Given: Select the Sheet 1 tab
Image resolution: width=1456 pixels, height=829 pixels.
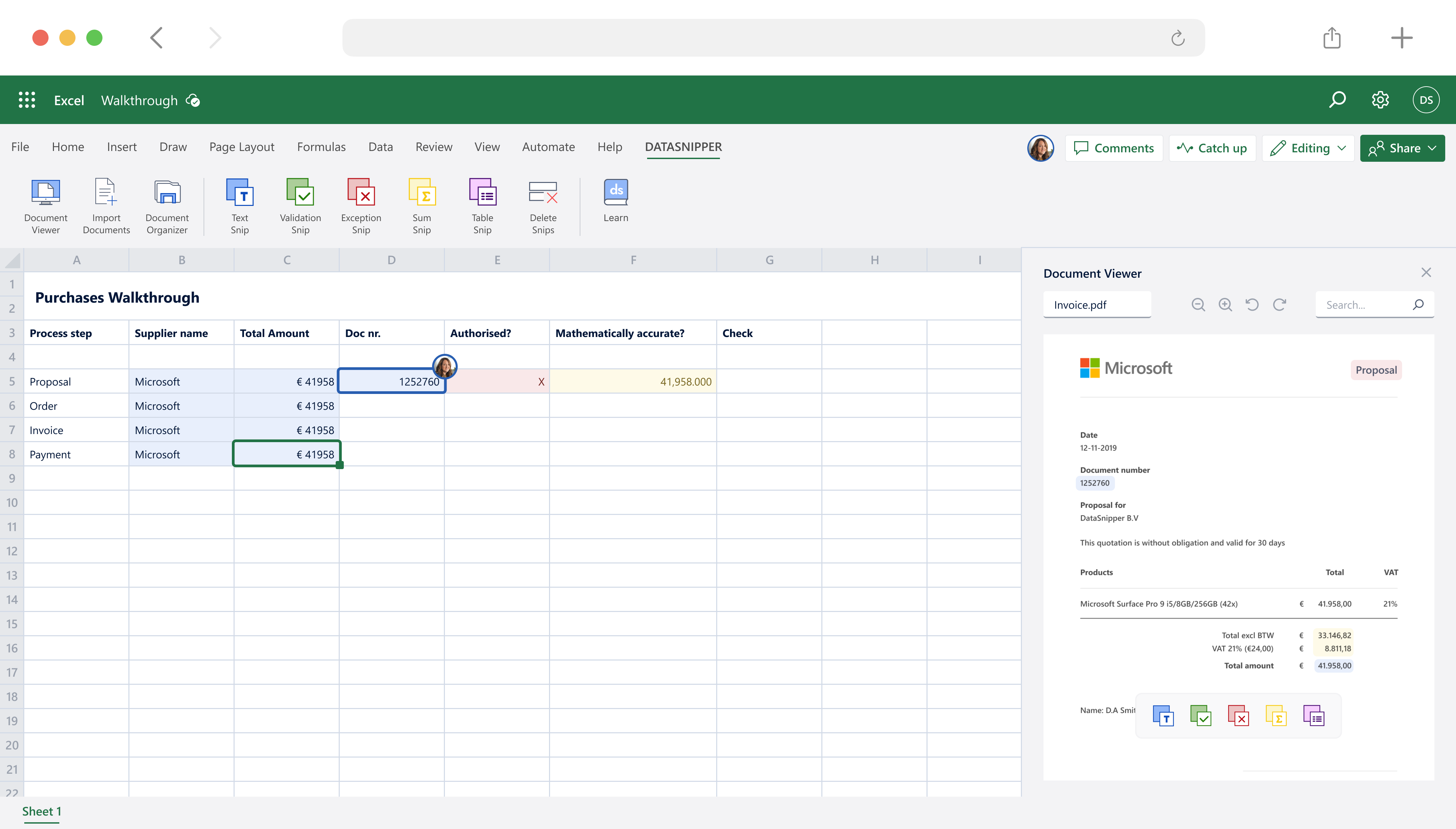Looking at the screenshot, I should coord(41,811).
